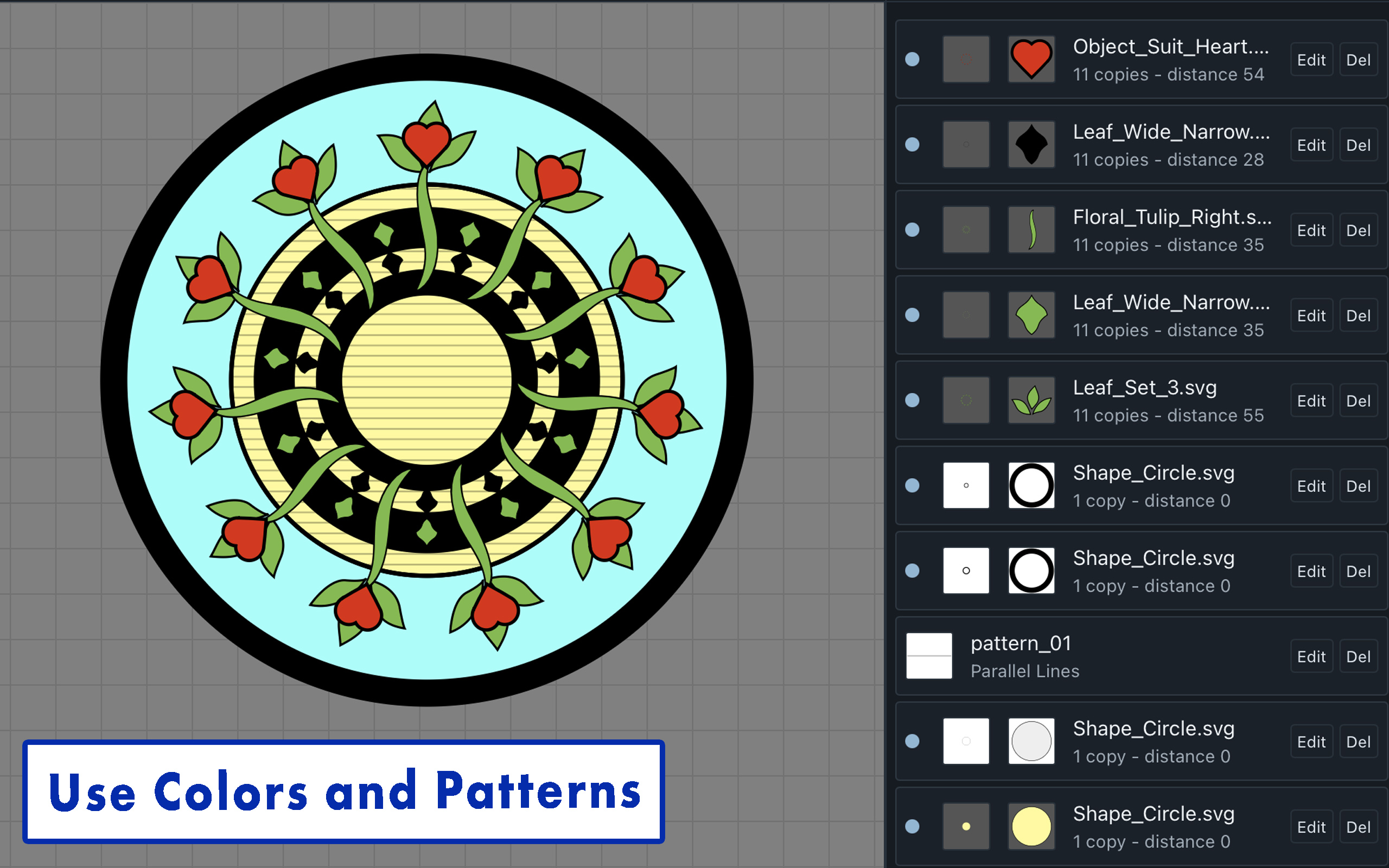
Task: Click the gray-filled Shape_Circle icon
Action: point(1031,741)
